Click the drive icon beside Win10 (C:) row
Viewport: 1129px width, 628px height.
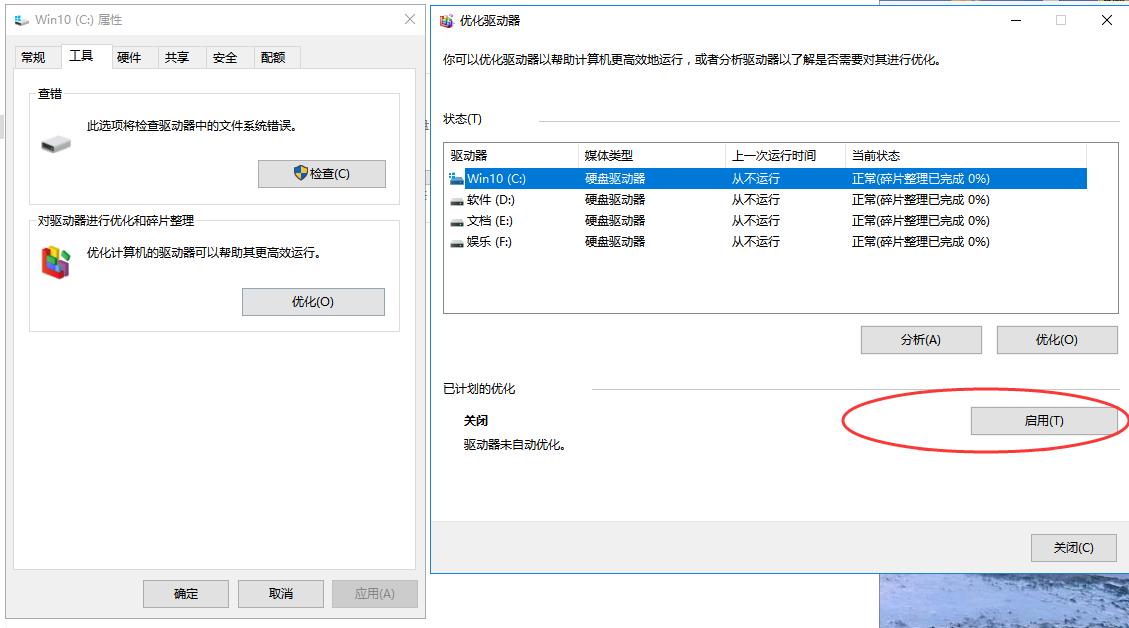(x=456, y=179)
